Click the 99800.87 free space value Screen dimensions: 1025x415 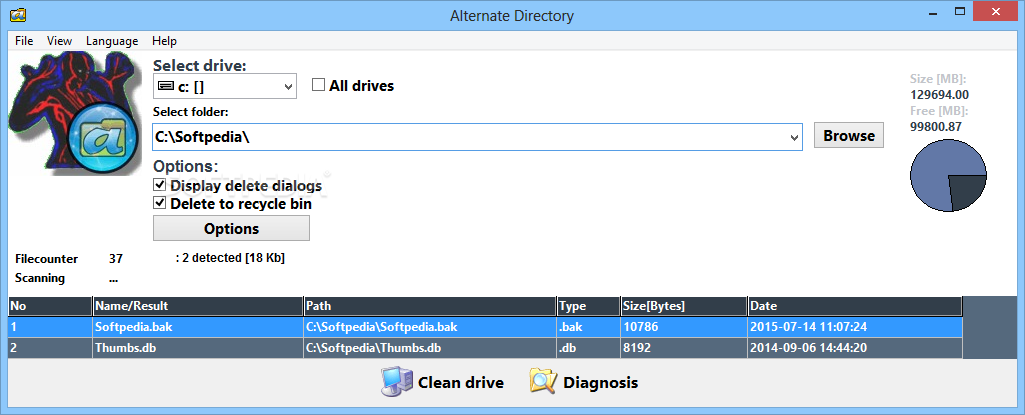pos(936,127)
